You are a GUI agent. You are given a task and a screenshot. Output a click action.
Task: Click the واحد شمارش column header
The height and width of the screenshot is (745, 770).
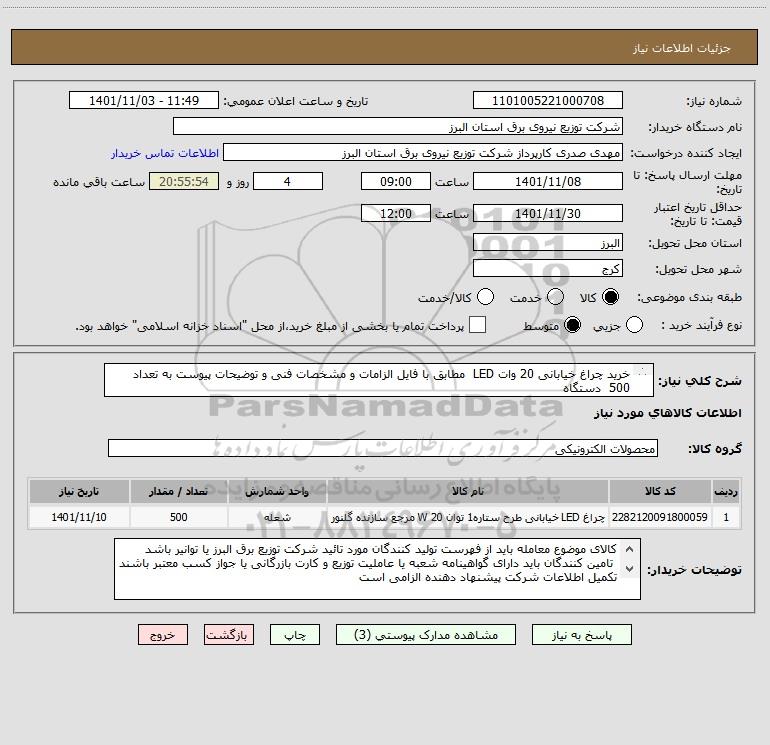277,491
